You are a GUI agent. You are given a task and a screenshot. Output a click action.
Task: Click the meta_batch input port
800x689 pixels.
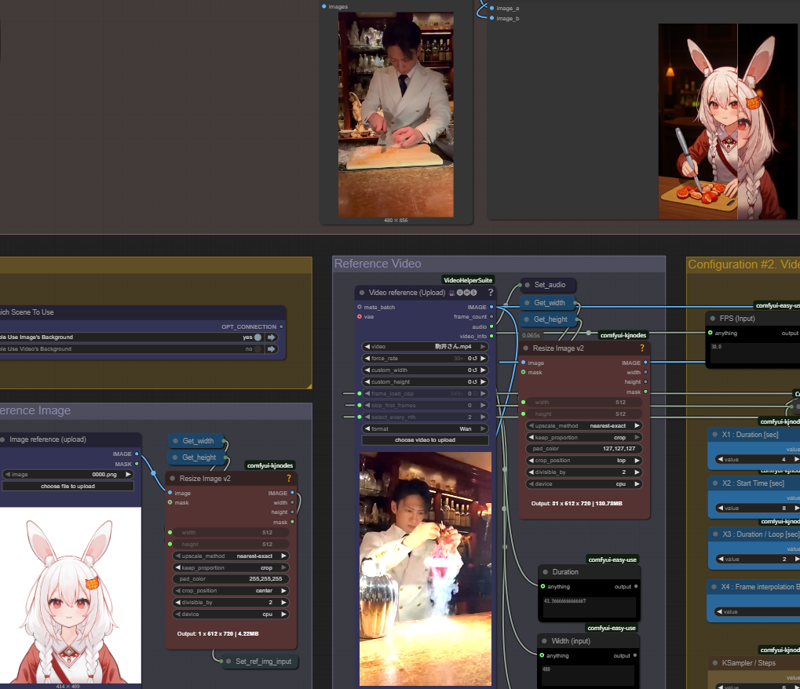click(360, 307)
